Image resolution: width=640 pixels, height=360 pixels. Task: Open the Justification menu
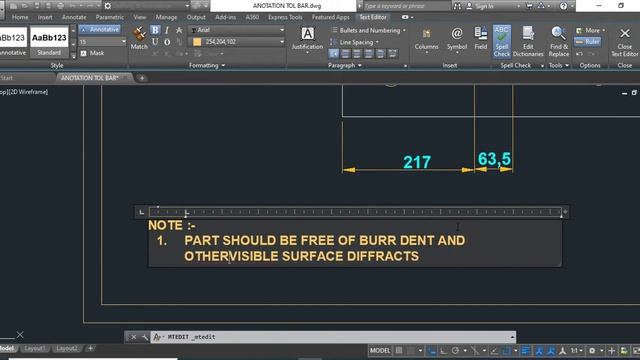pyautogui.click(x=307, y=39)
